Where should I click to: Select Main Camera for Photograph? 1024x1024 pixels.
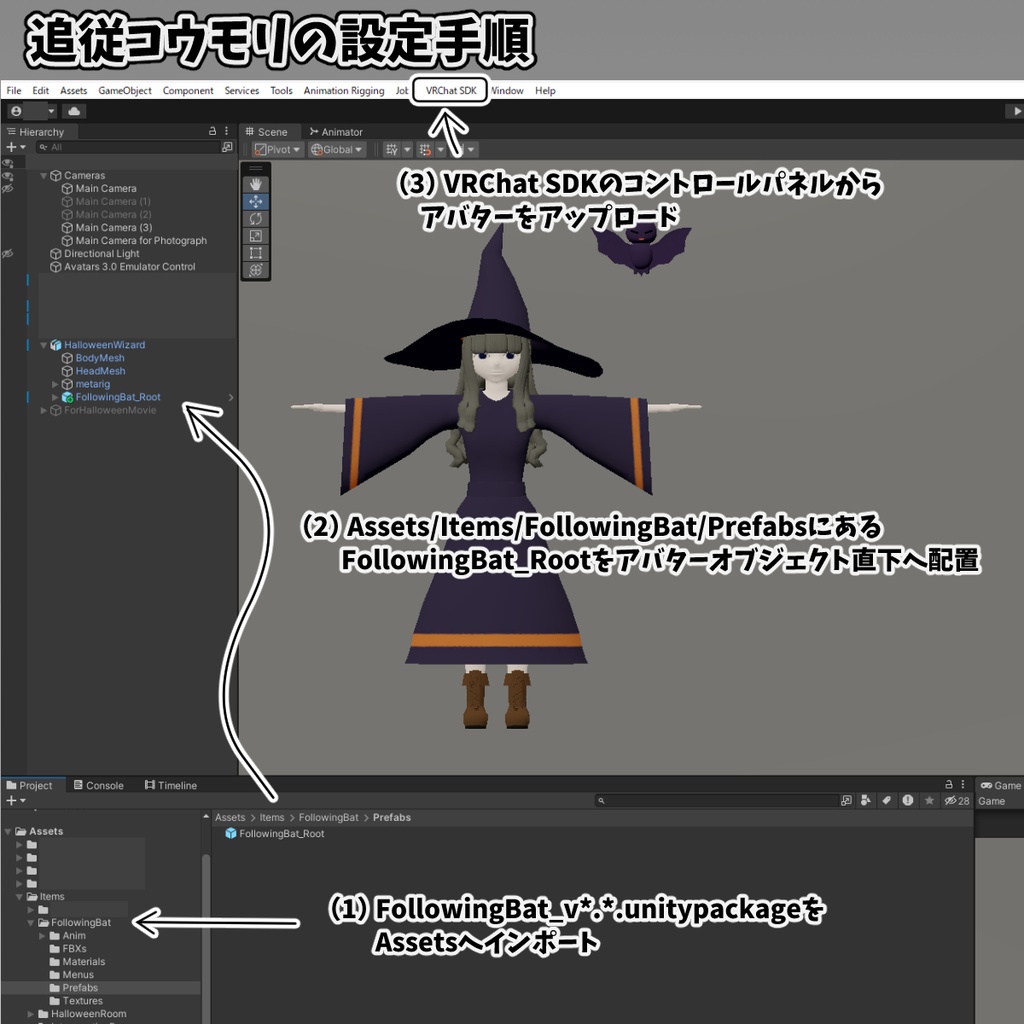pyautogui.click(x=140, y=240)
